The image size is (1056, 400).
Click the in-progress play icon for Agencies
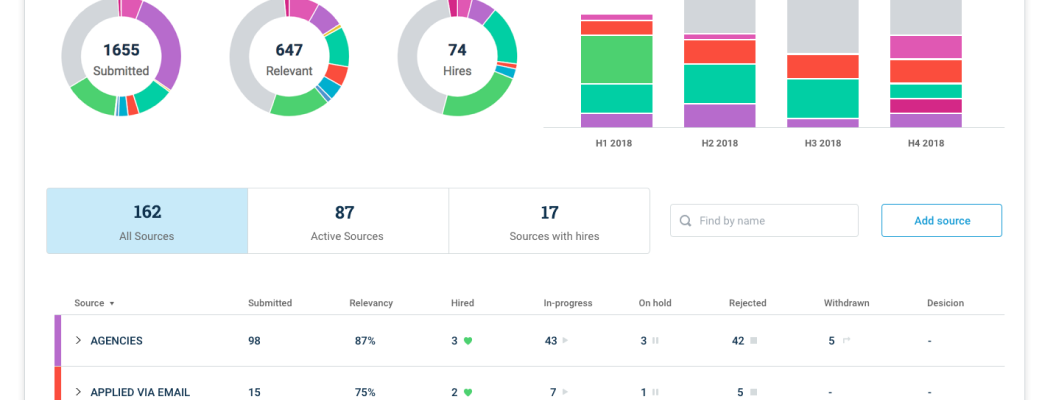click(565, 341)
